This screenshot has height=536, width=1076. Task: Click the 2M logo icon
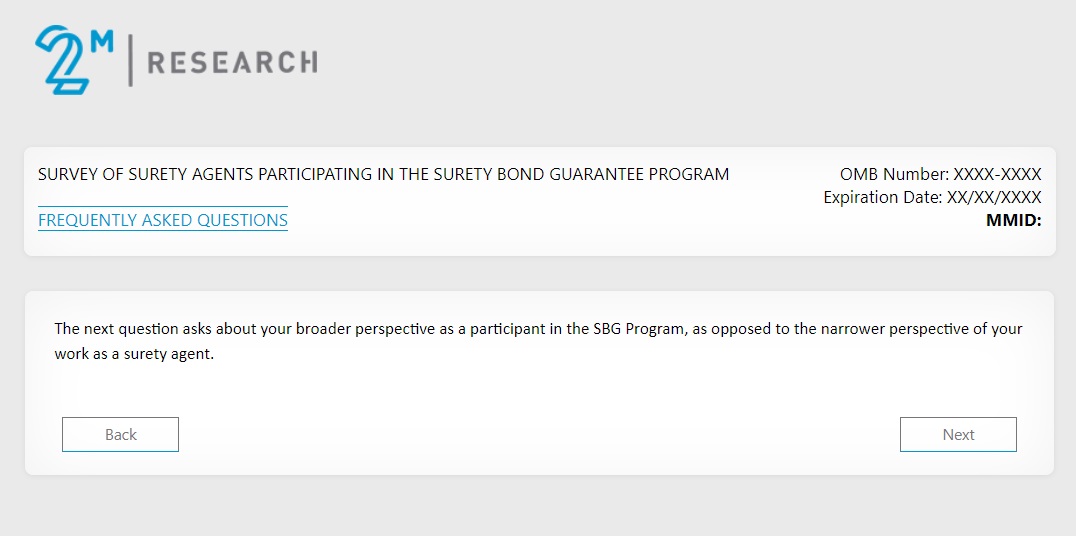[65, 62]
